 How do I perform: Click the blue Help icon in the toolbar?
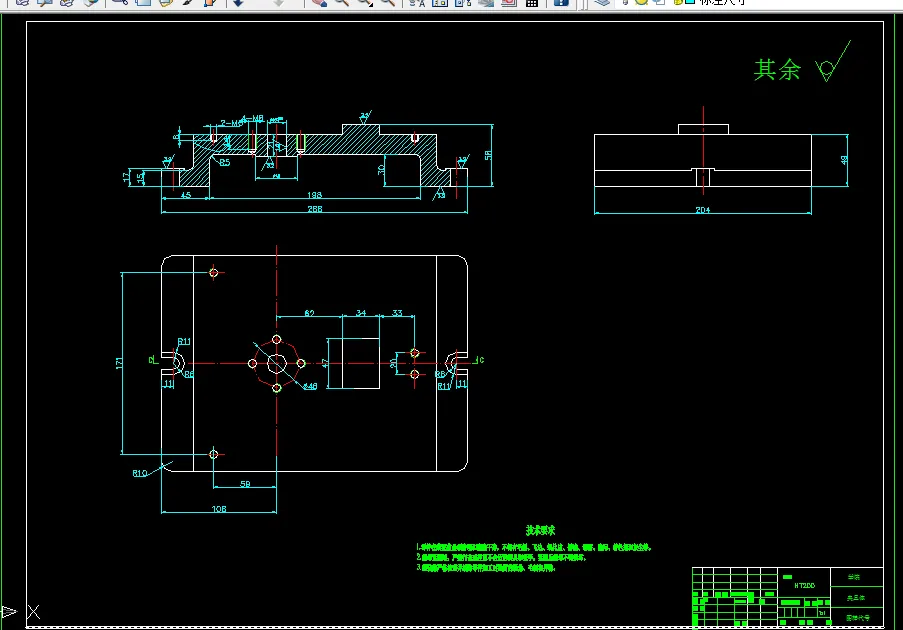561,2
